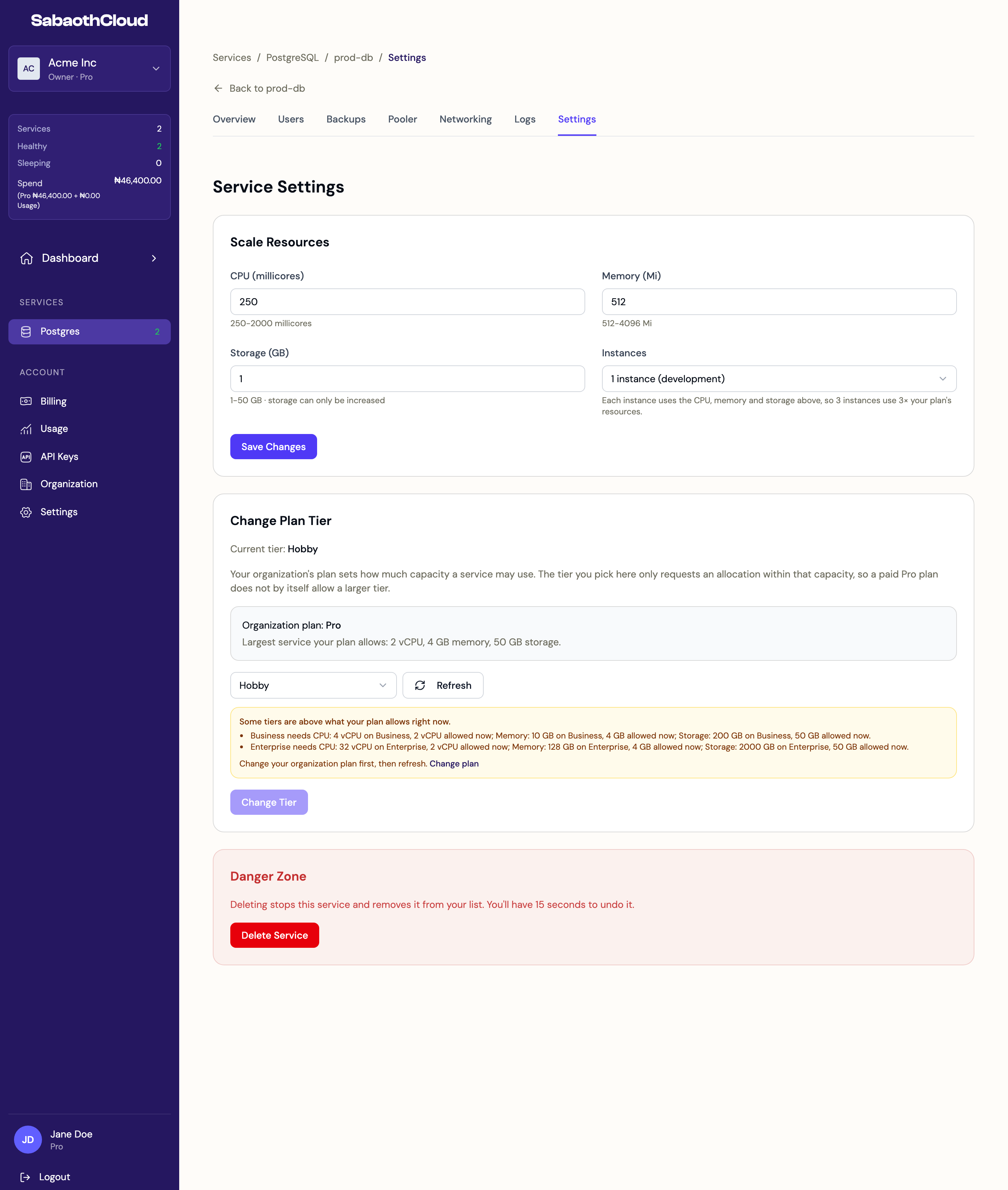
Task: Click Services in the breadcrumb
Action: click(231, 58)
